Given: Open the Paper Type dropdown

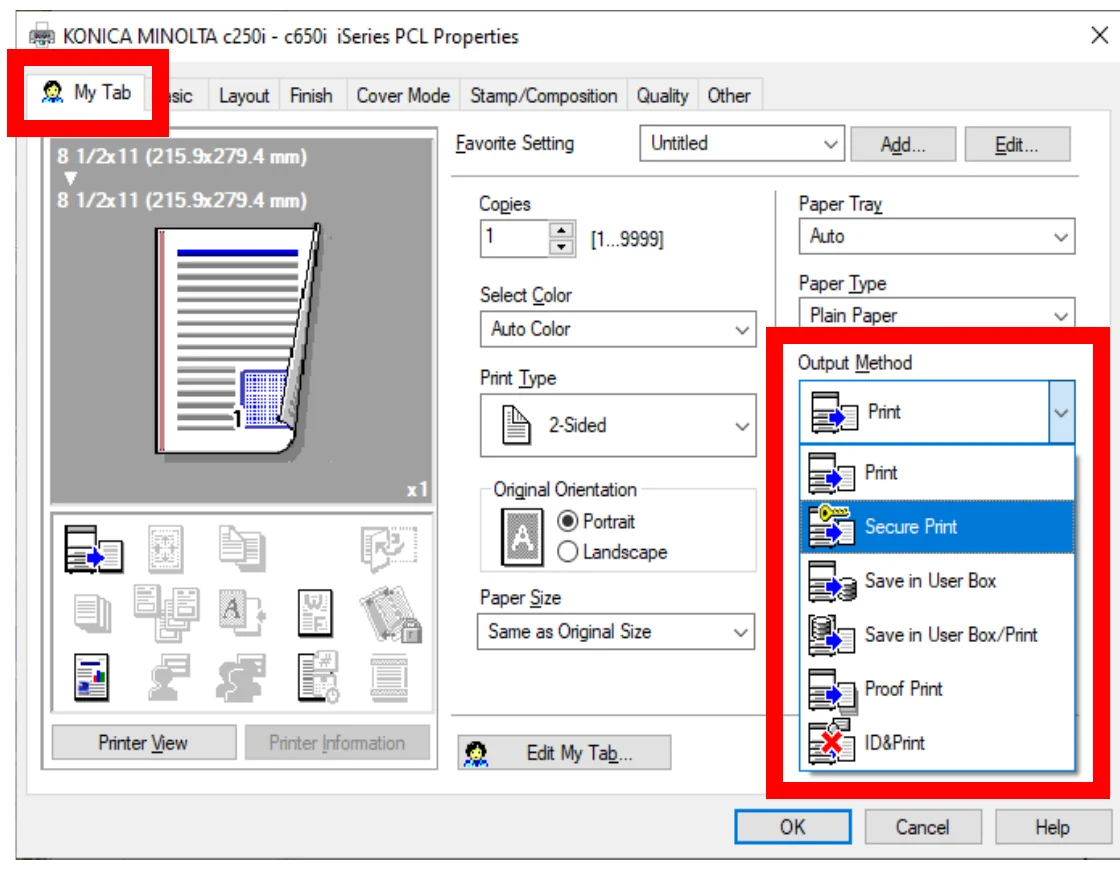Looking at the screenshot, I should pyautogui.click(x=936, y=314).
